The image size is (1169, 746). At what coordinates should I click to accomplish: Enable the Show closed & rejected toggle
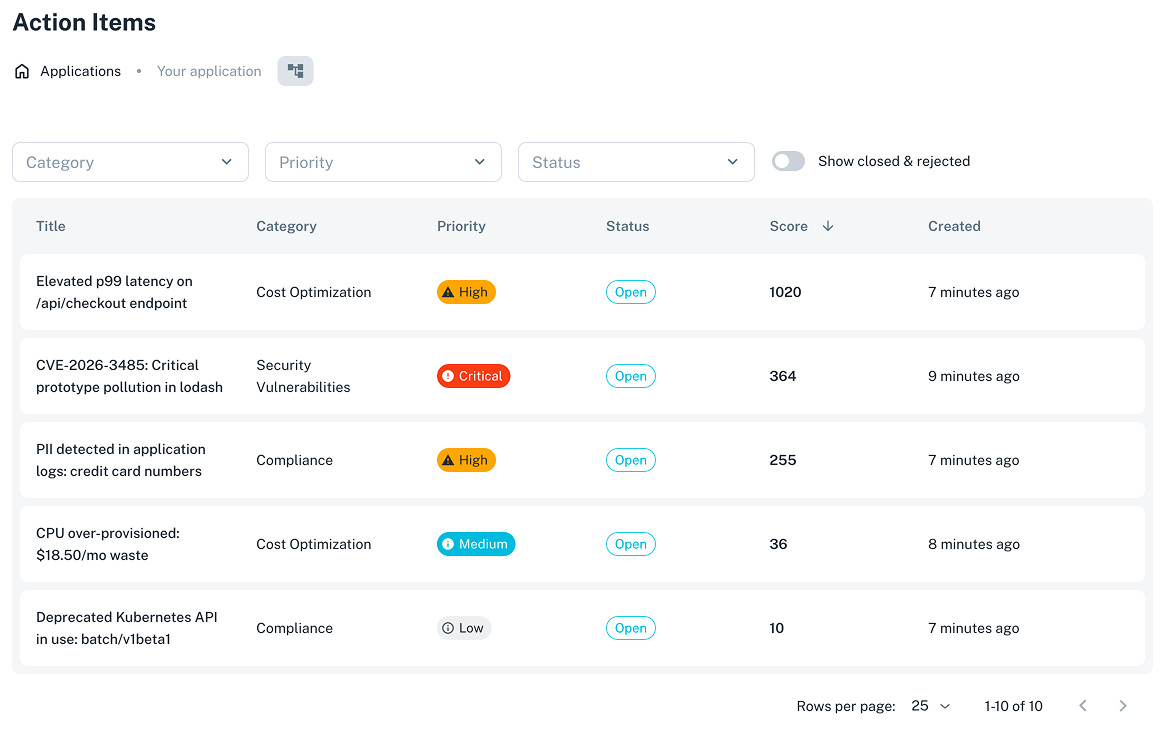click(x=788, y=161)
